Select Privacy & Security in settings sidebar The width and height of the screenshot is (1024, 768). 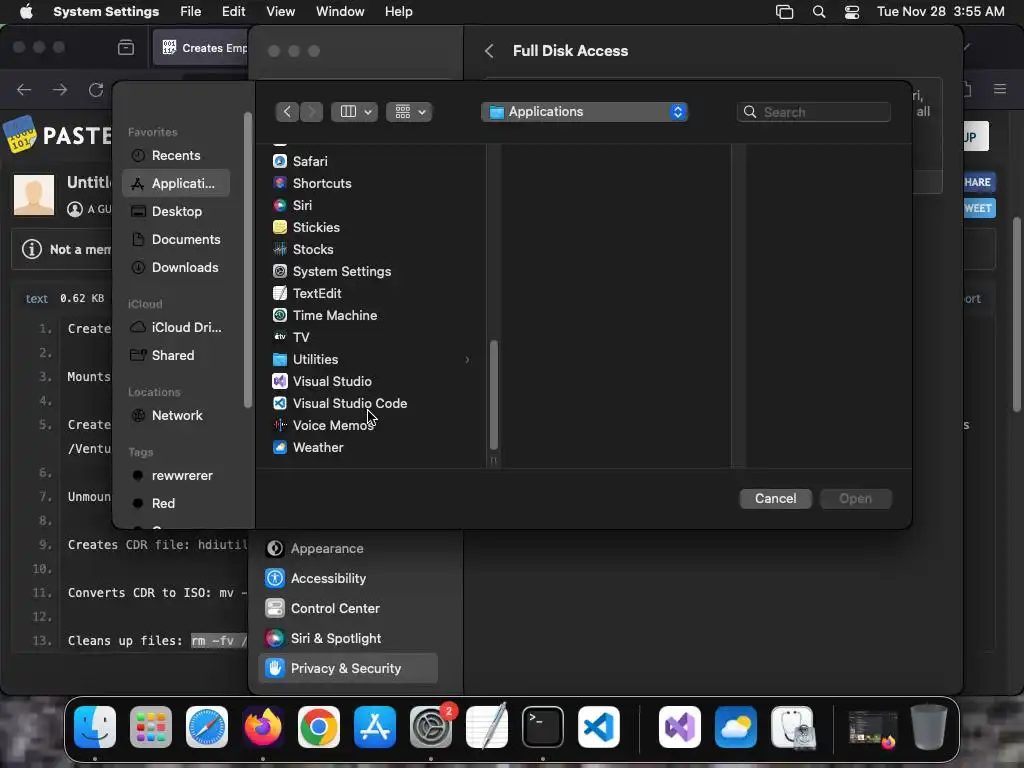coord(348,669)
